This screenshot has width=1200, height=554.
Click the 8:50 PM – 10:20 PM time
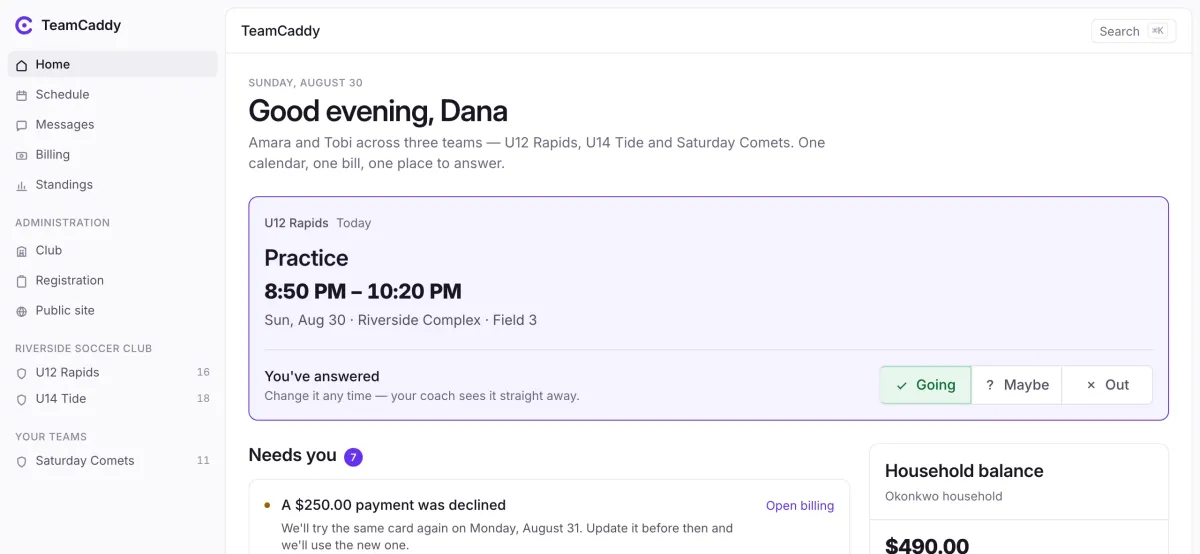coord(363,291)
